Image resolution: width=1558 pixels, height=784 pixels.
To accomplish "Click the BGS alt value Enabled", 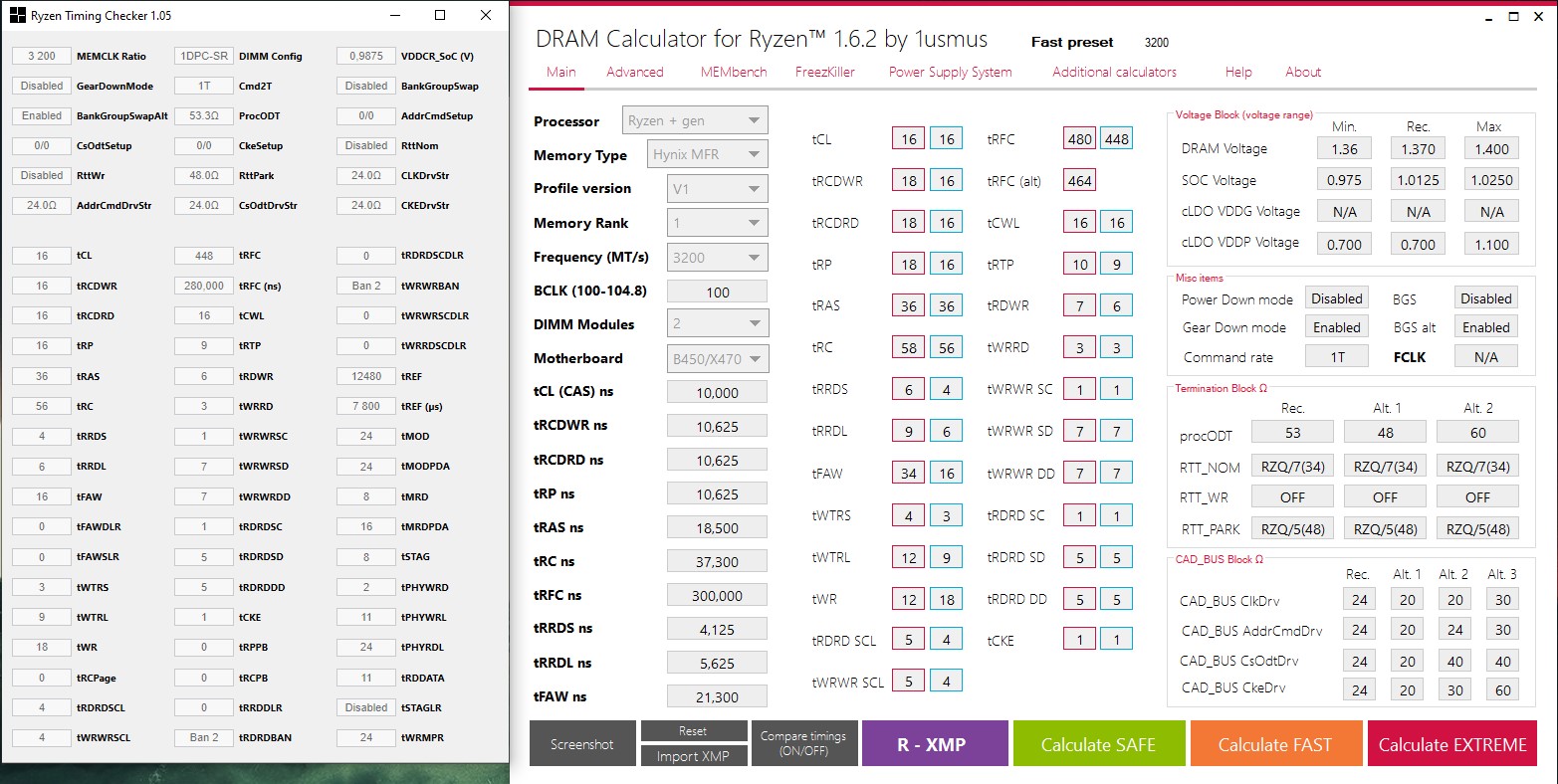I will pos(1486,327).
